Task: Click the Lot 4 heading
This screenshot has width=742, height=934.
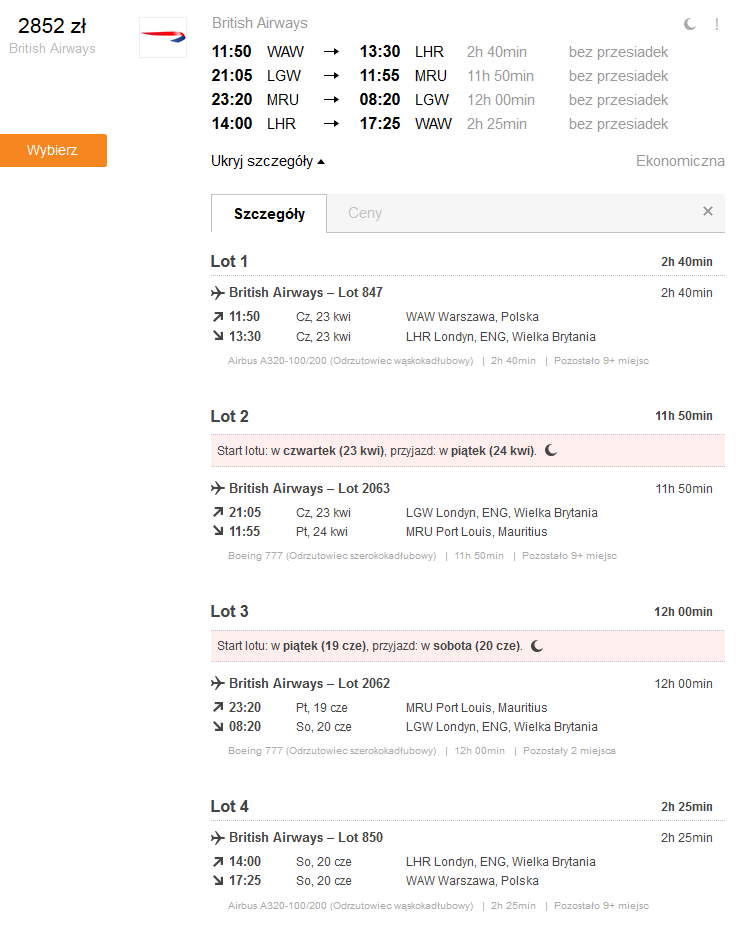Action: point(229,807)
